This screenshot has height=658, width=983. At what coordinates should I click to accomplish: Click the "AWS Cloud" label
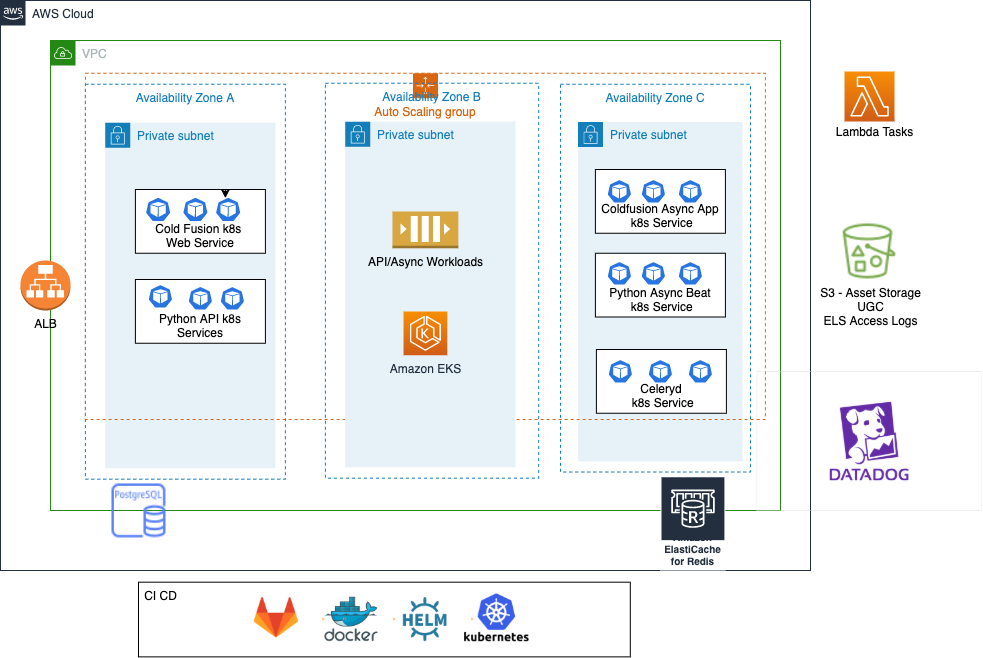pyautogui.click(x=63, y=14)
